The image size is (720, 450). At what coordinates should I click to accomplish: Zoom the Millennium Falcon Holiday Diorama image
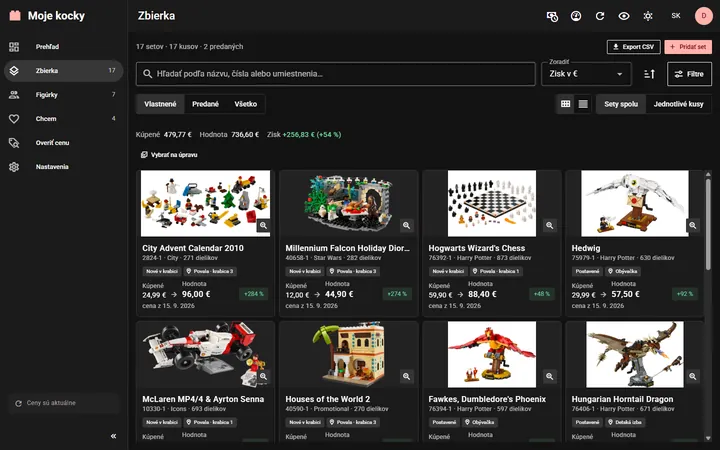tap(406, 225)
